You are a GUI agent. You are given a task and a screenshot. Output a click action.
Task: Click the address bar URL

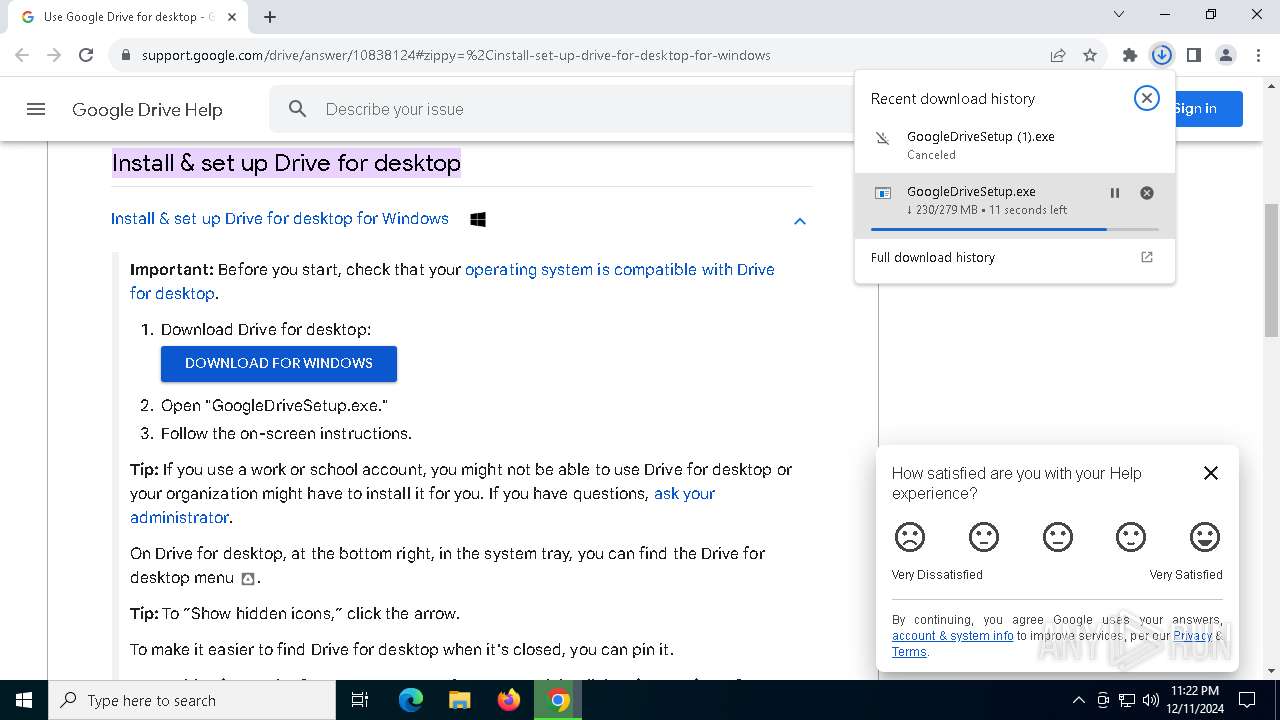click(456, 55)
